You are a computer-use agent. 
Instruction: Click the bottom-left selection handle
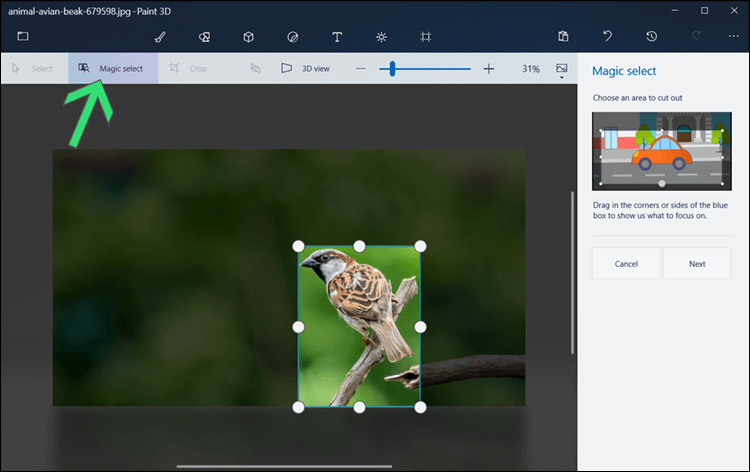(298, 407)
